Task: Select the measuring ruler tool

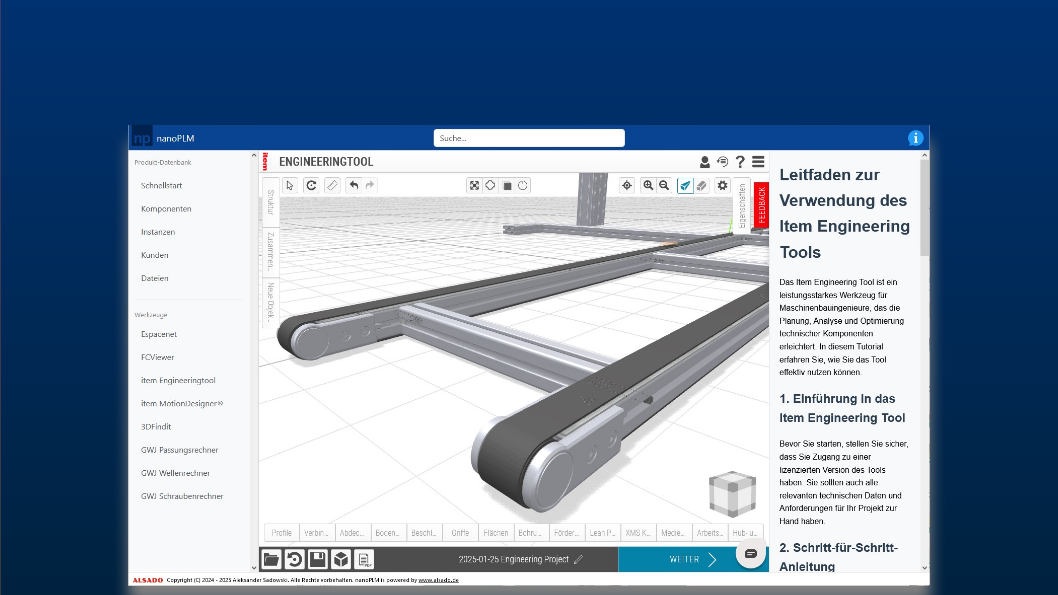Action: (x=332, y=185)
